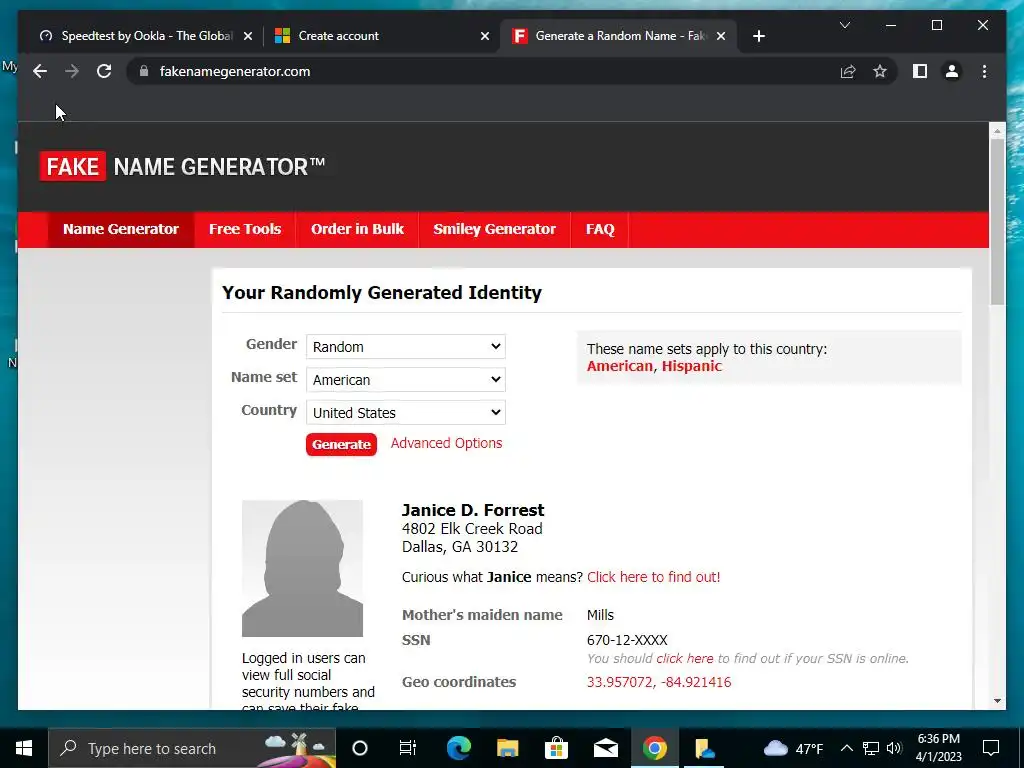Click the Chrome icon in taskbar

[654, 748]
